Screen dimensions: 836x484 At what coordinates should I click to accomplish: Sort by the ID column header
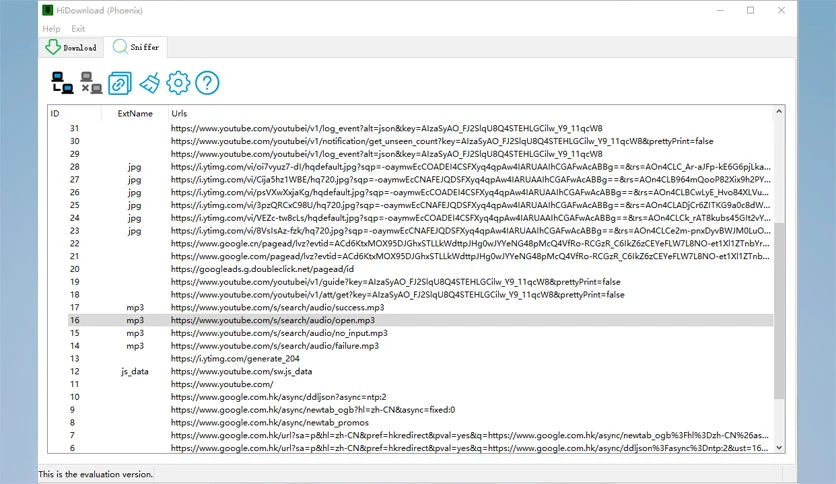pos(75,114)
